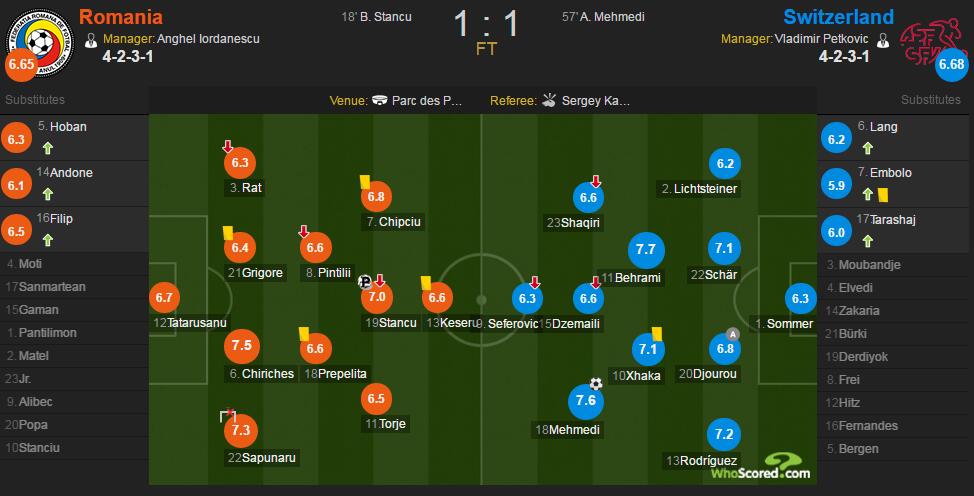Open the Romania team name link
This screenshot has width=974, height=496.
[x=121, y=17]
